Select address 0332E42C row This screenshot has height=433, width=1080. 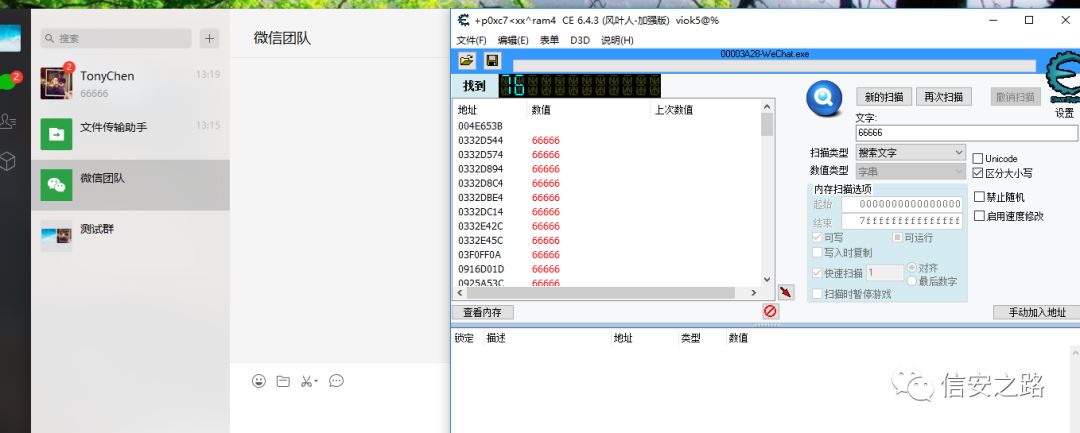click(x=608, y=226)
